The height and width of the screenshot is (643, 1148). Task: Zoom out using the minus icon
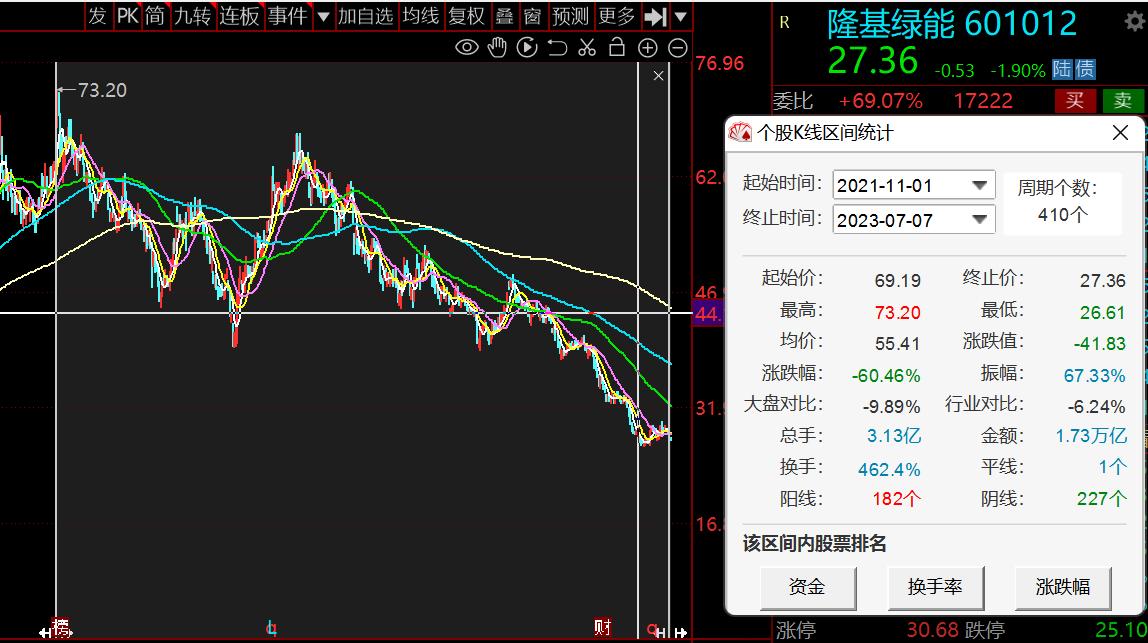click(x=678, y=46)
